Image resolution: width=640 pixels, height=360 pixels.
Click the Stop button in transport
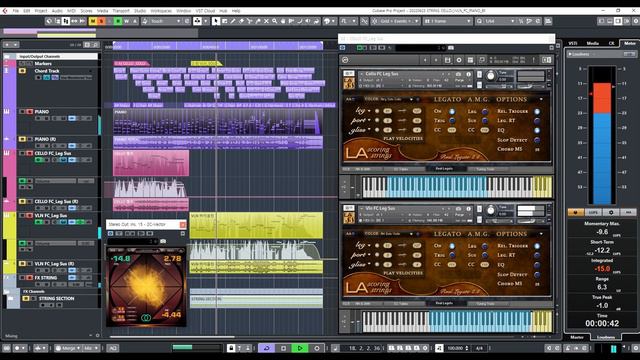283,348
